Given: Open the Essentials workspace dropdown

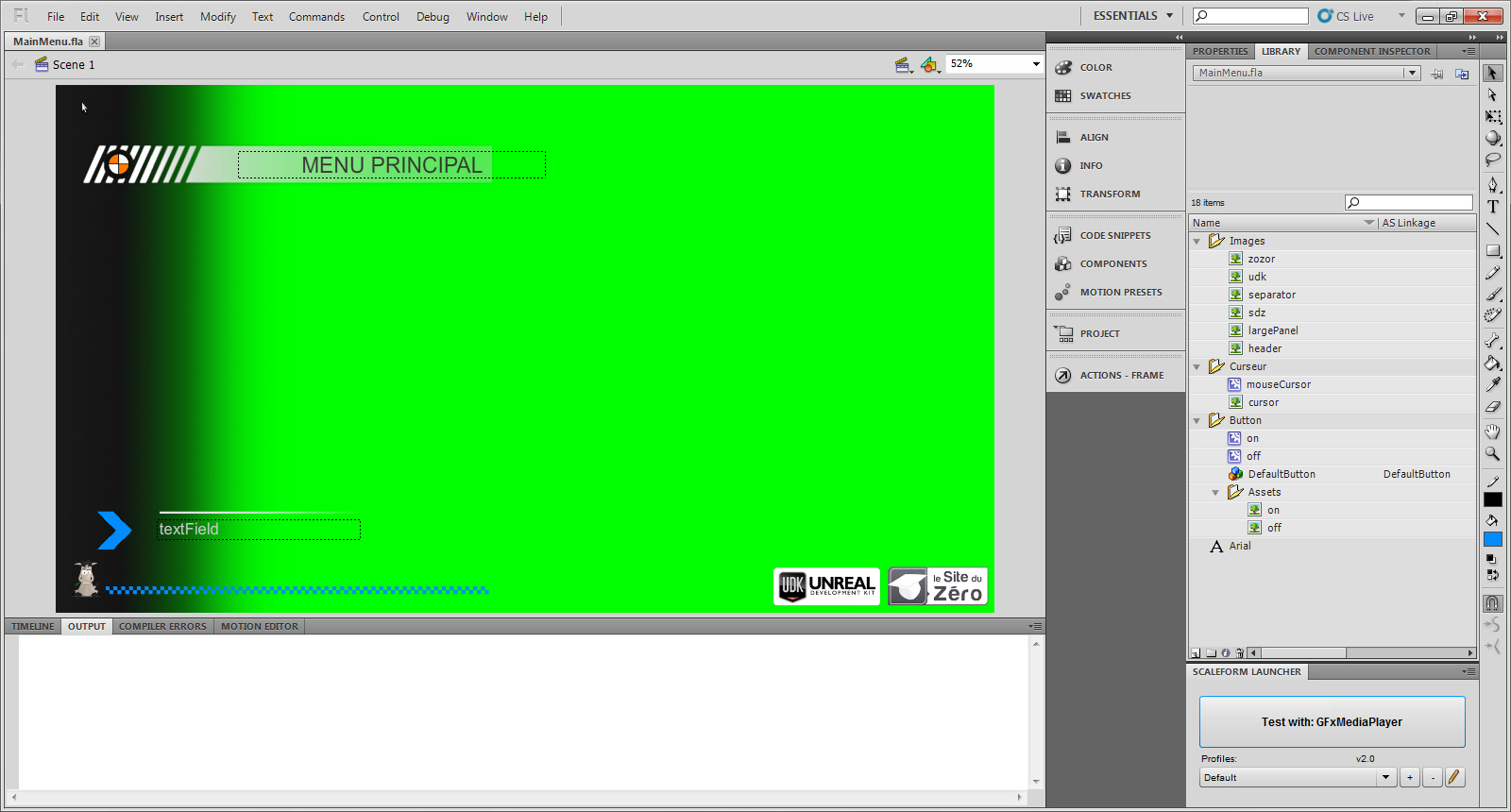Looking at the screenshot, I should point(1132,16).
